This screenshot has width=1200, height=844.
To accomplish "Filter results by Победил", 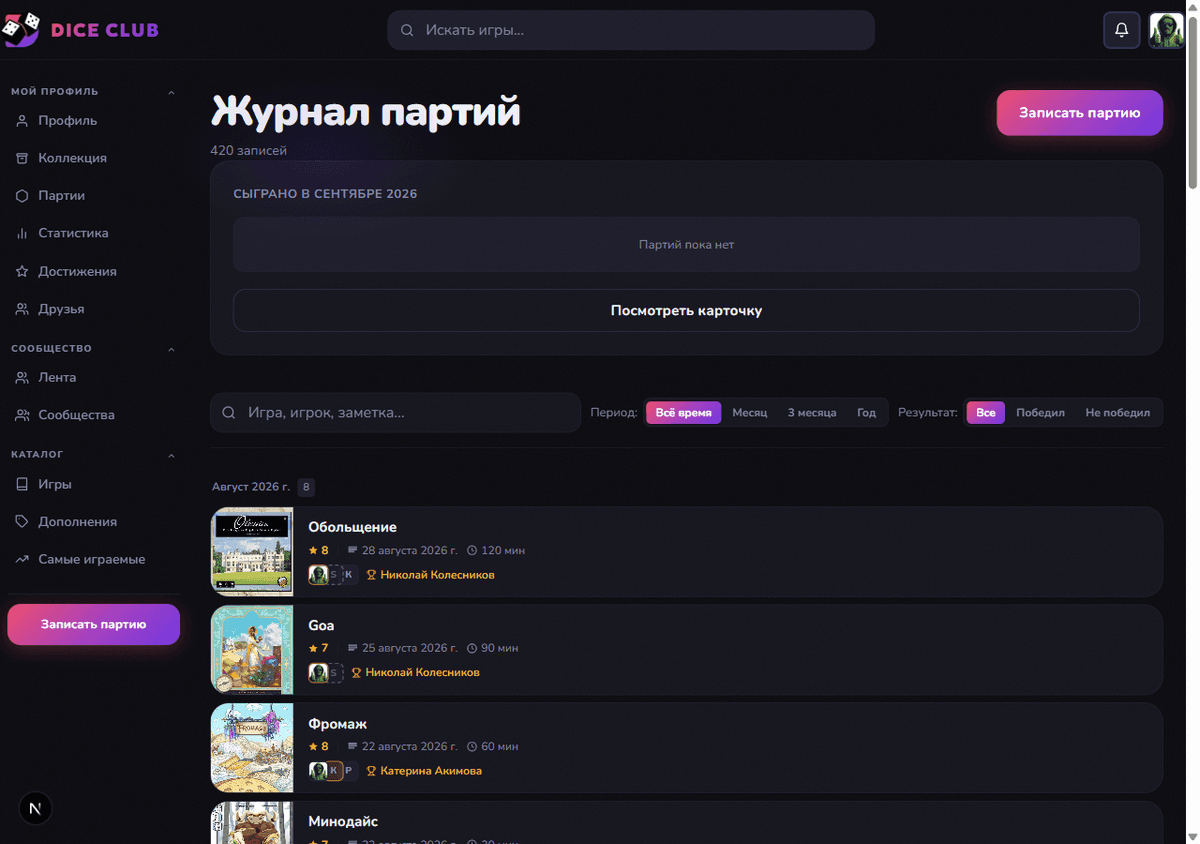I will 1040,412.
